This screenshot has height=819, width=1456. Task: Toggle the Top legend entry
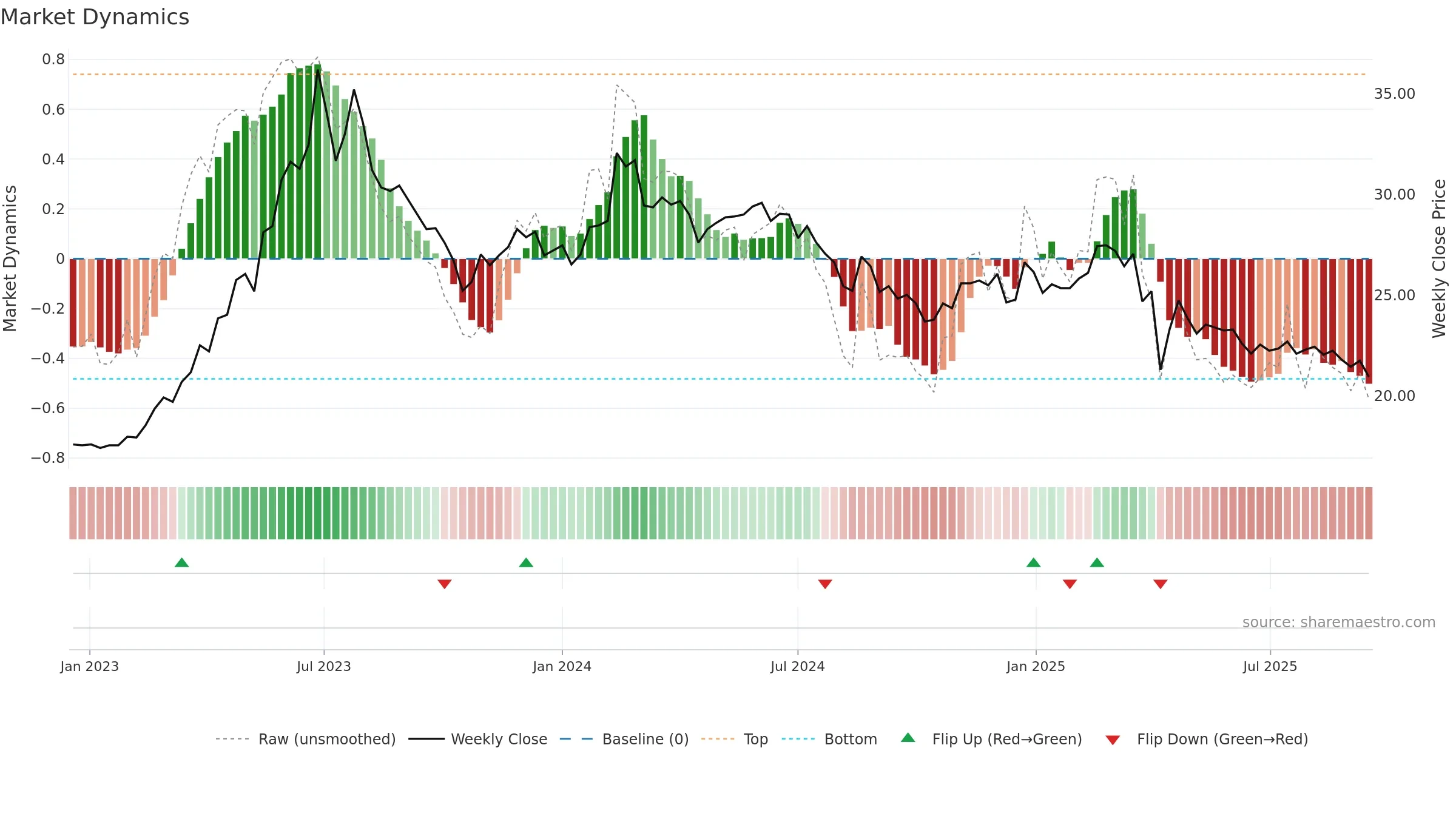[x=735, y=739]
